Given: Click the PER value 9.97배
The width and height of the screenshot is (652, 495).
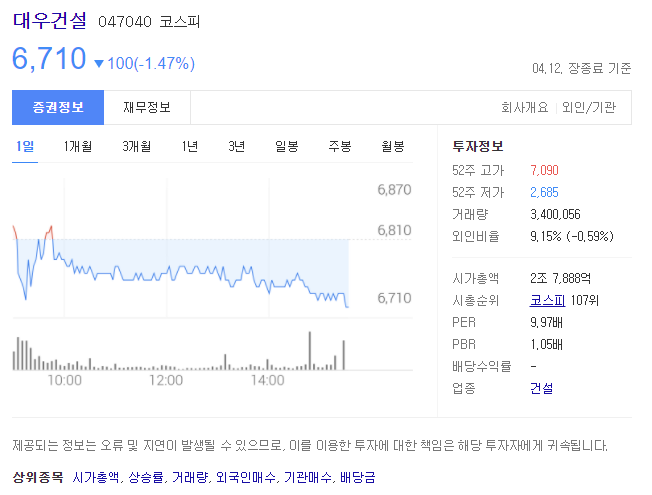Looking at the screenshot, I should 546,322.
